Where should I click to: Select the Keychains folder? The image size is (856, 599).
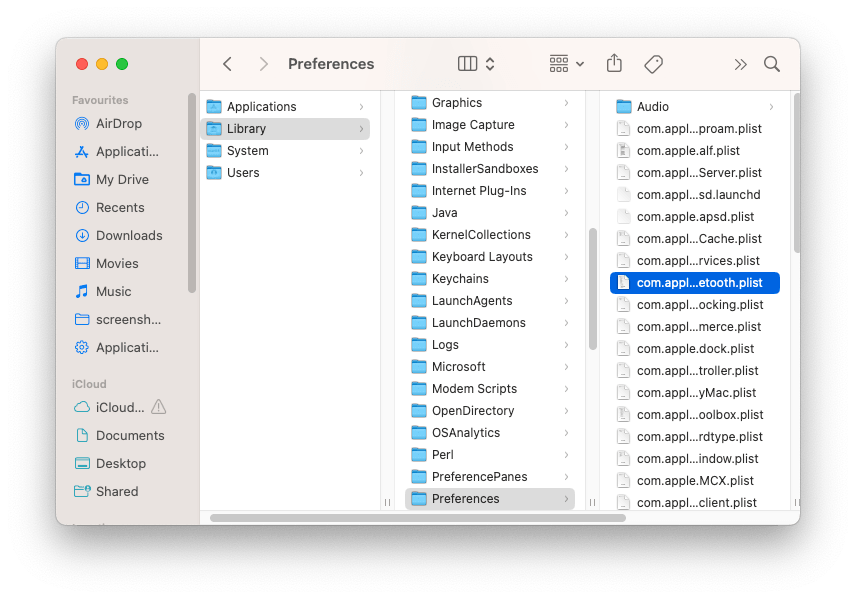coord(460,279)
